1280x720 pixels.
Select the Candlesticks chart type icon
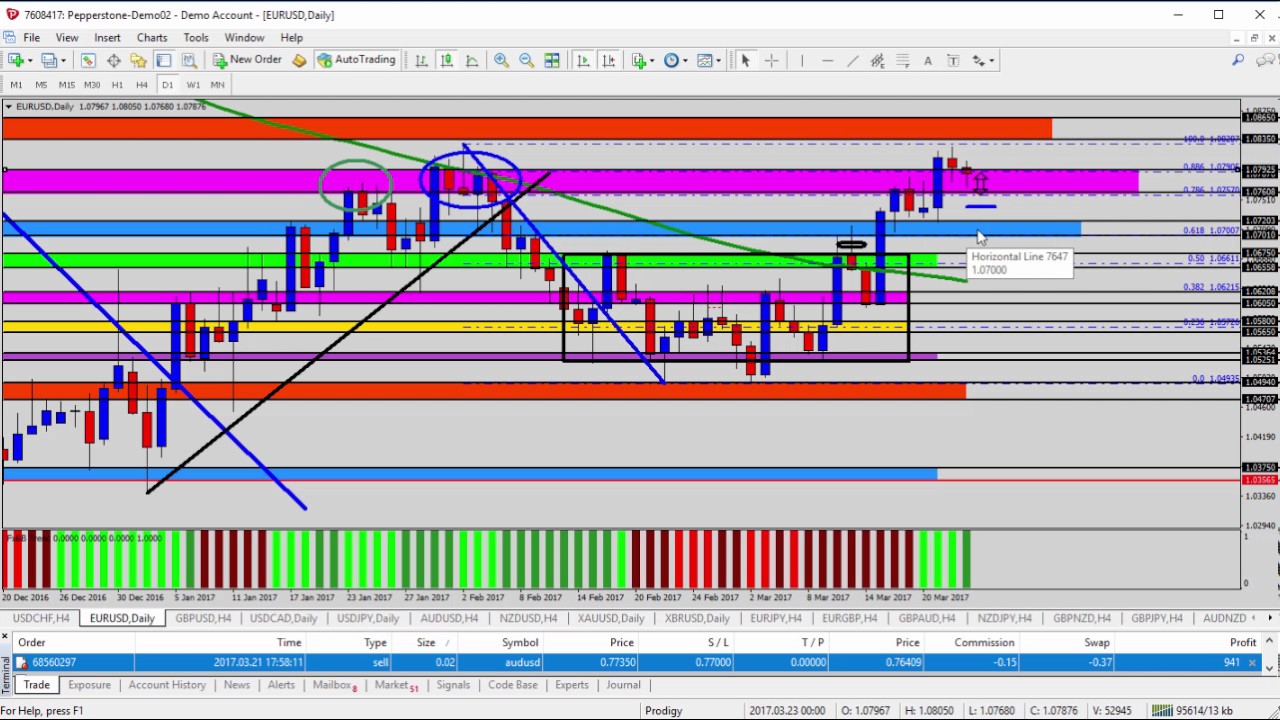click(446, 60)
